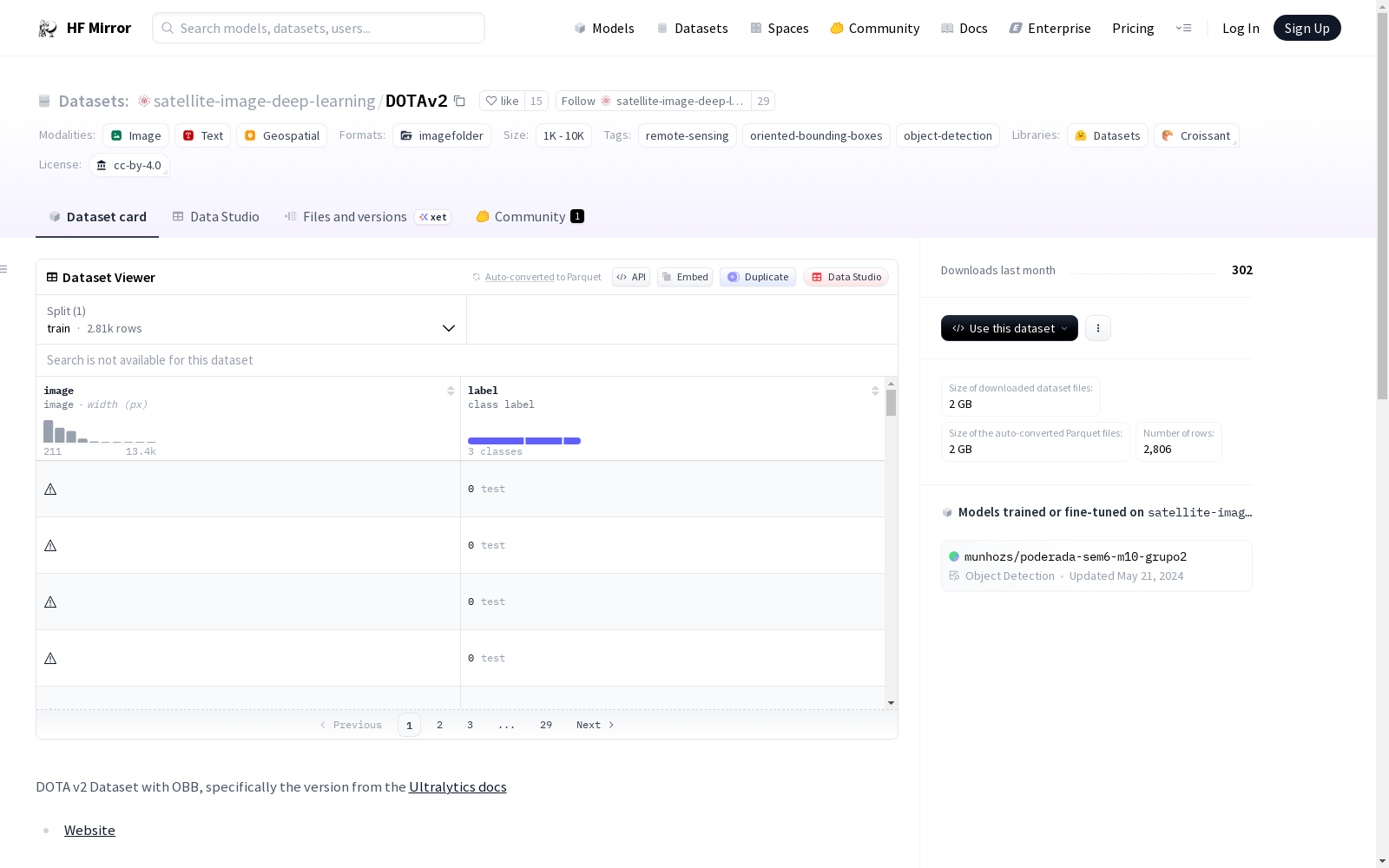Open the satellite-image-deep-learning organization link
This screenshot has height=868, width=1389.
point(264,101)
